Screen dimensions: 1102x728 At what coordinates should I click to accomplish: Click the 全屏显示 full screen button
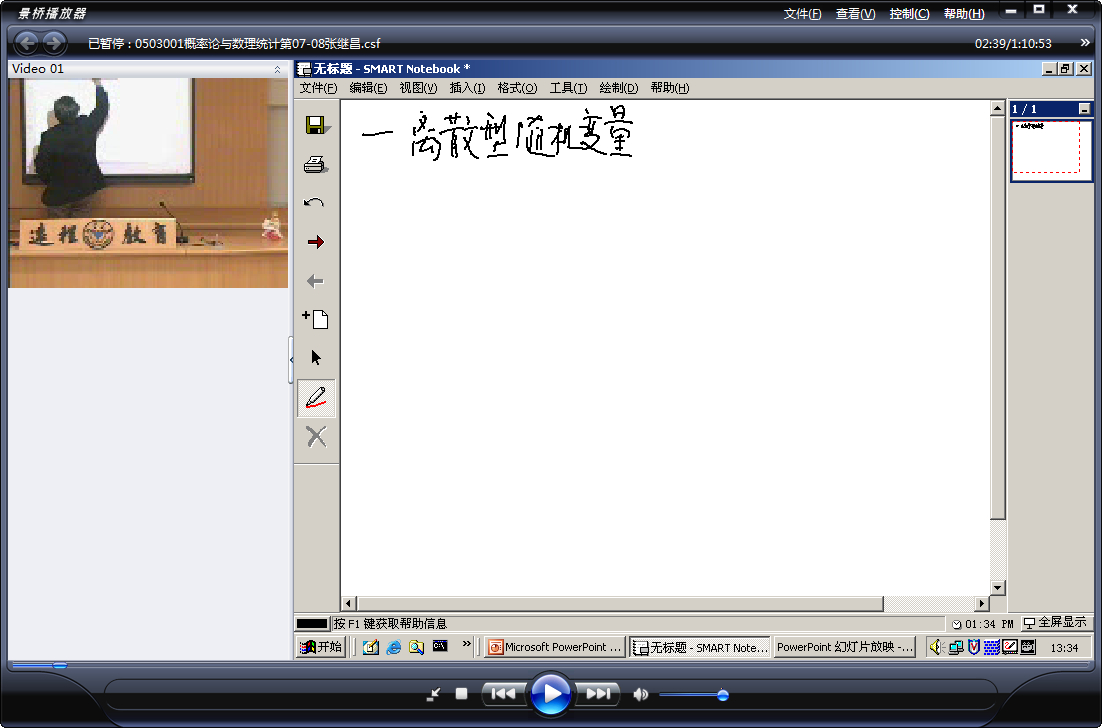(x=1055, y=623)
